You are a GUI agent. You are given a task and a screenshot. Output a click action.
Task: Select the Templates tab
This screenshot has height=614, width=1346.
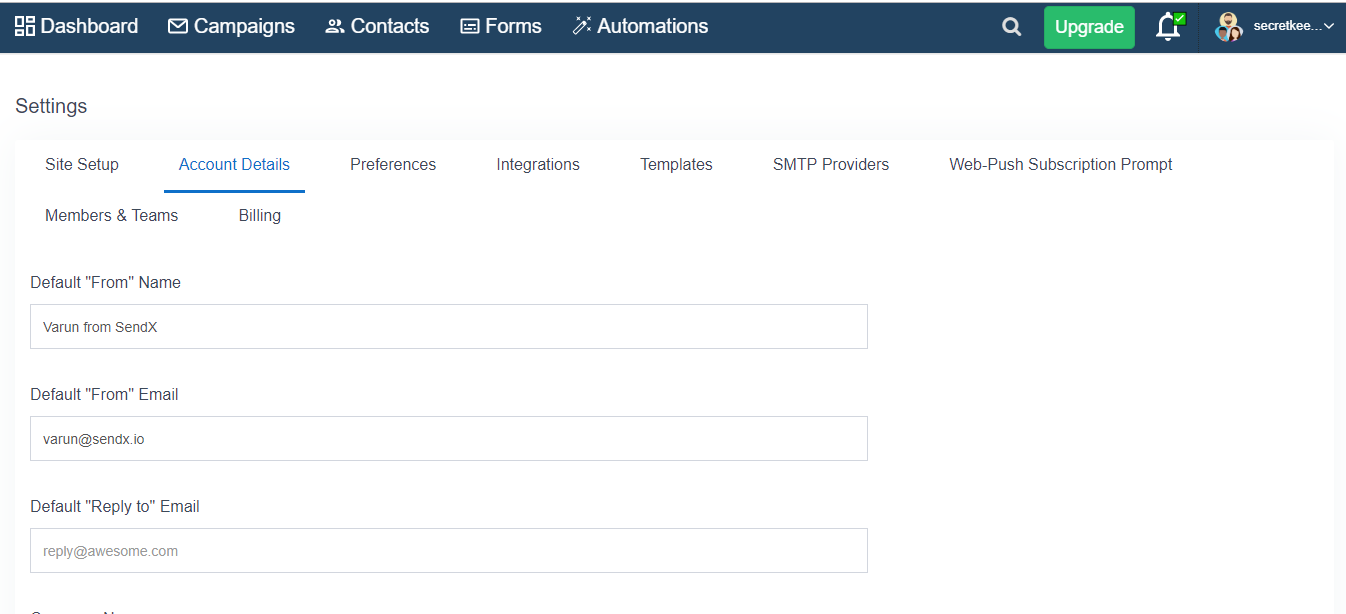(x=676, y=165)
